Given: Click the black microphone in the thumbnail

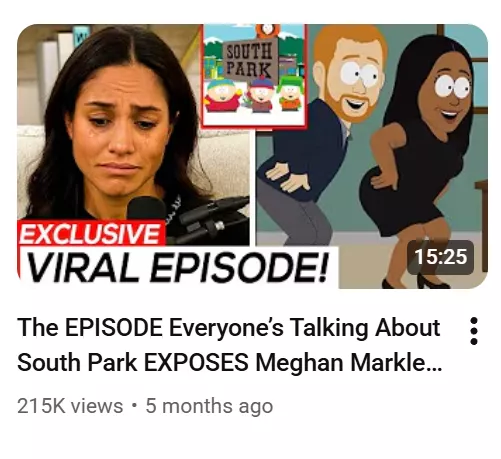Looking at the screenshot, I should pyautogui.click(x=147, y=208).
